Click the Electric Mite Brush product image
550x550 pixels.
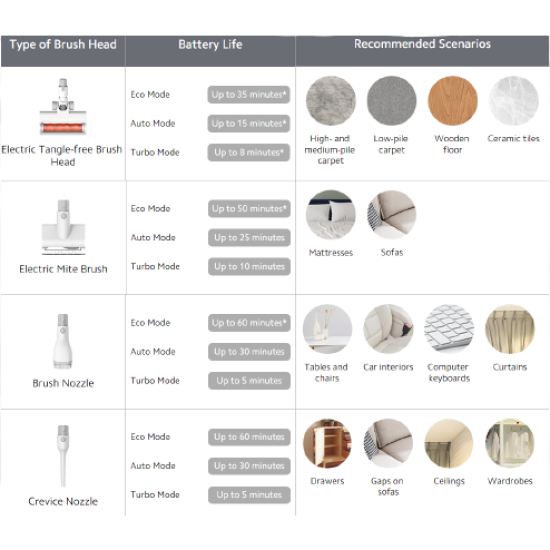point(63,227)
